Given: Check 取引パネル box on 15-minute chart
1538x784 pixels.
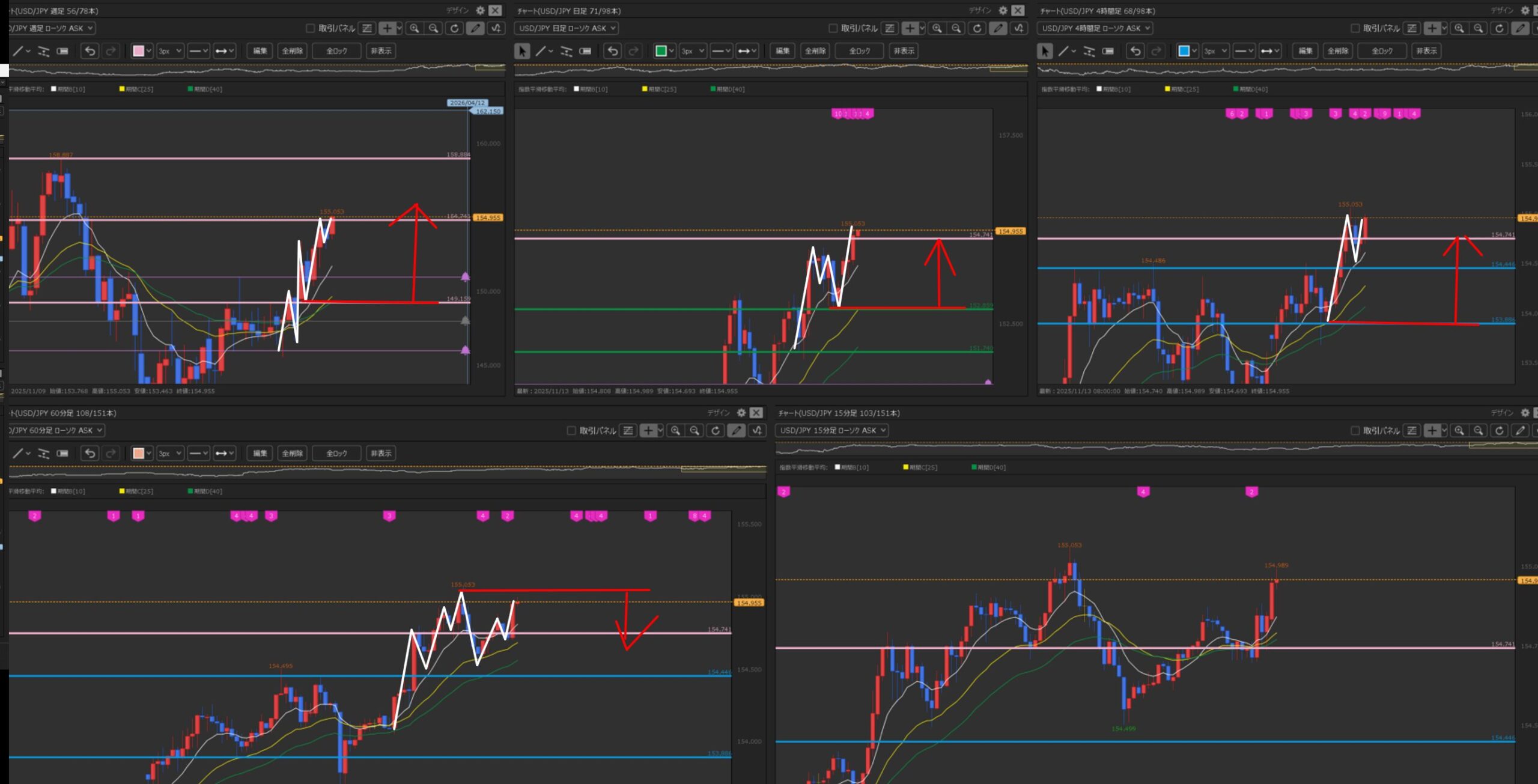Looking at the screenshot, I should pos(1355,431).
